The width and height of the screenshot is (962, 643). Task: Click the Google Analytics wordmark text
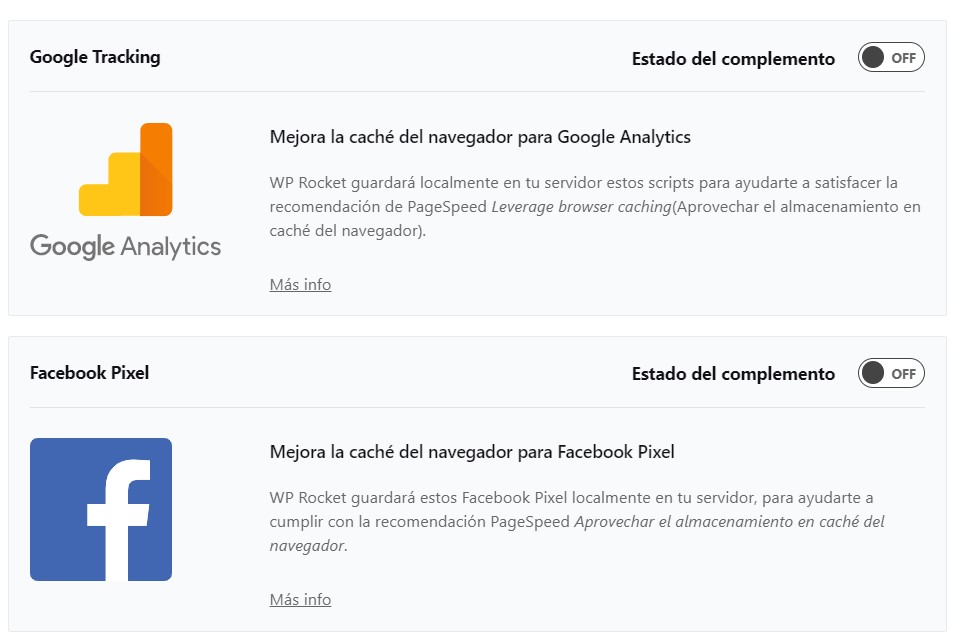click(x=125, y=246)
